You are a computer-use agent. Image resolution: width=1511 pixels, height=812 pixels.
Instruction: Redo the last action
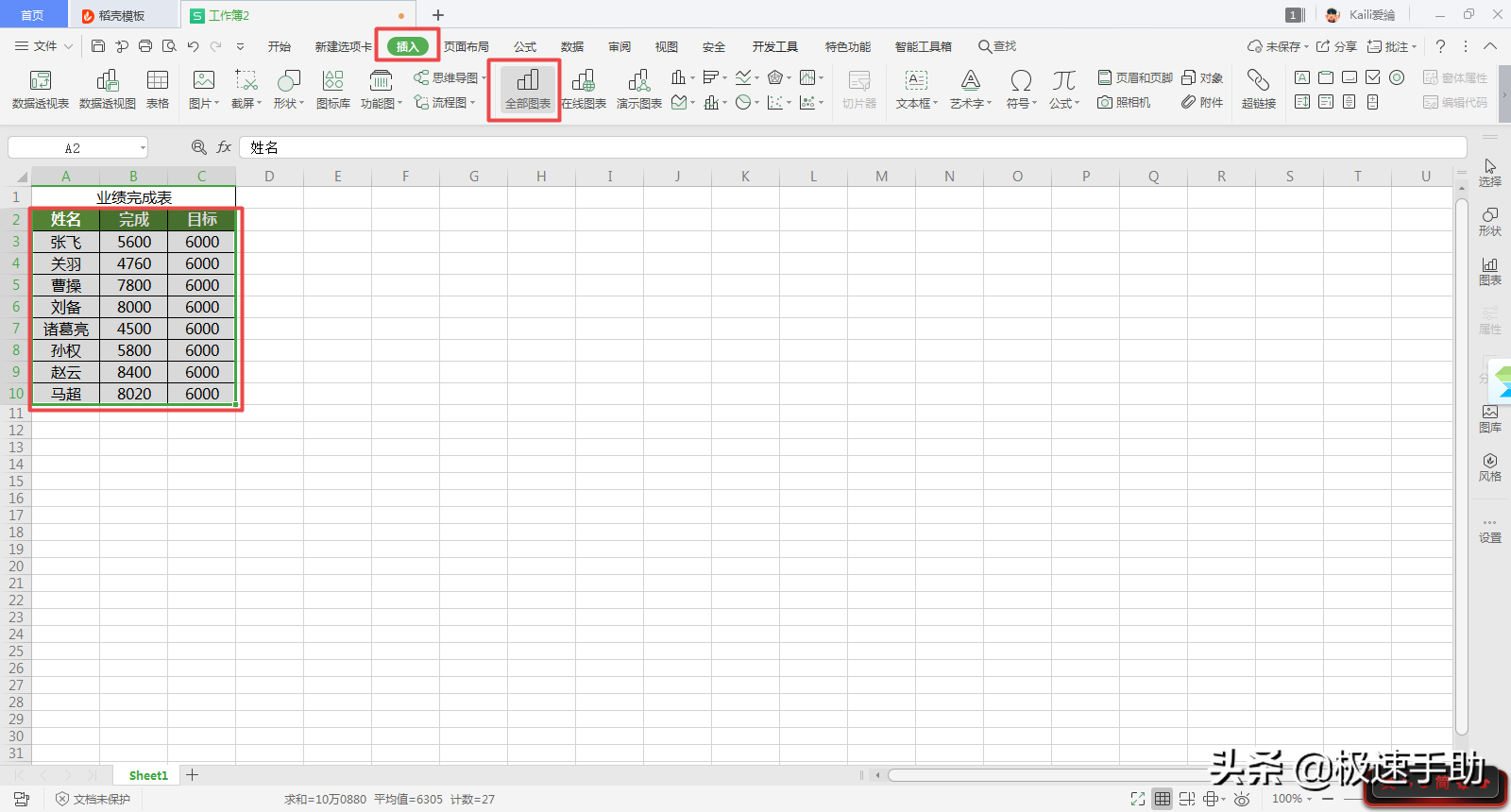[216, 46]
